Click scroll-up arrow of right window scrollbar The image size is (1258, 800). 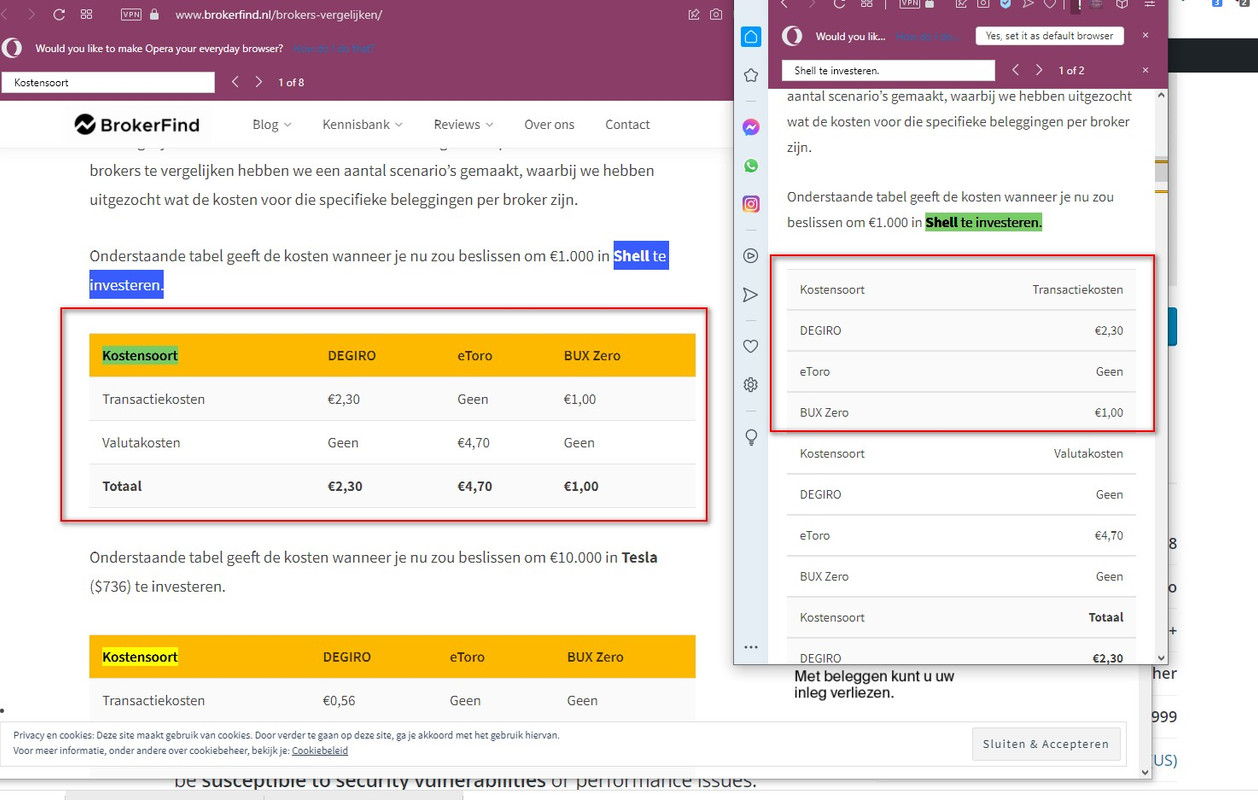[x=1161, y=96]
